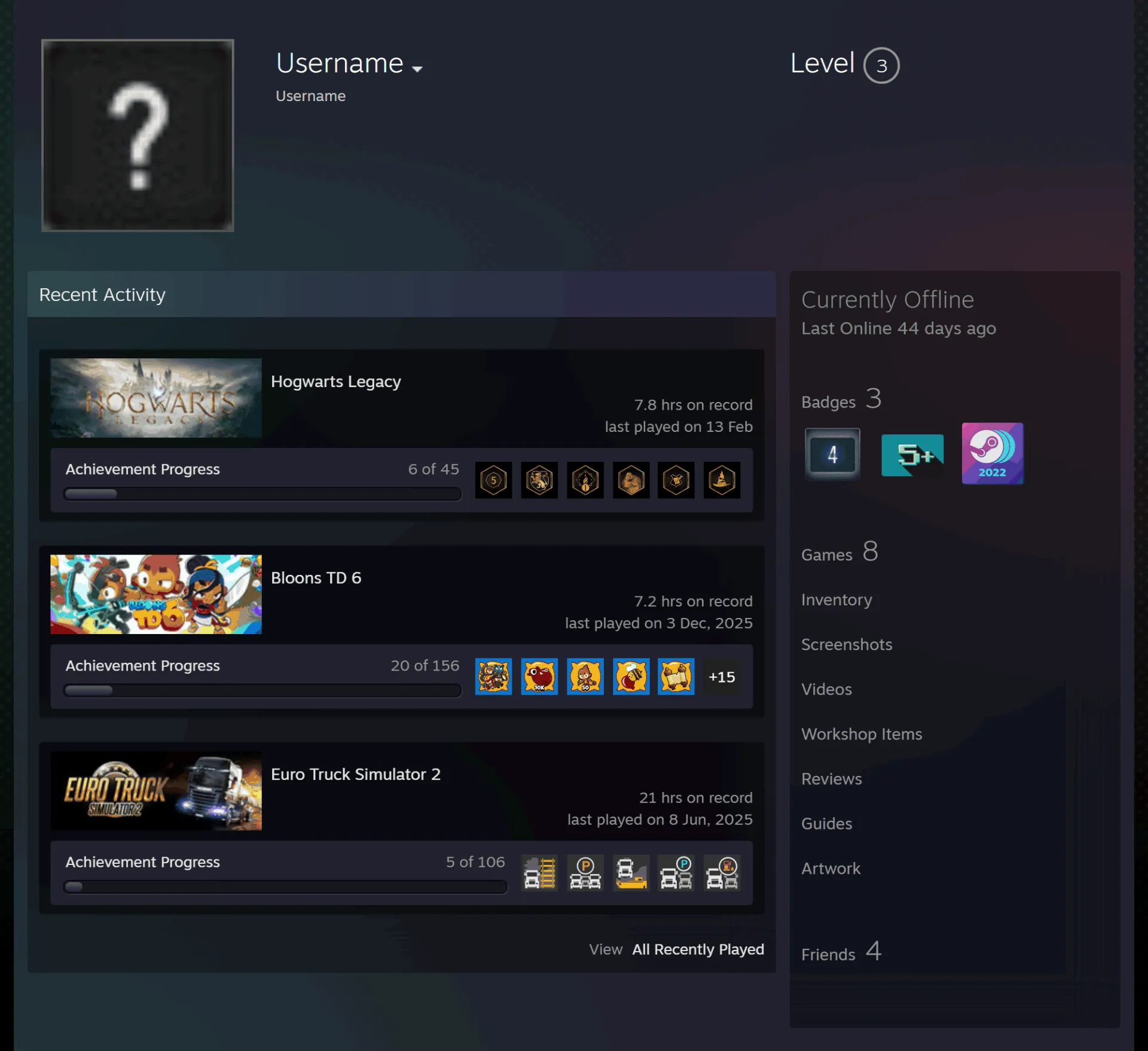1148x1051 pixels.
Task: Select the Euro Truck ladder achievement icon
Action: [x=539, y=873]
